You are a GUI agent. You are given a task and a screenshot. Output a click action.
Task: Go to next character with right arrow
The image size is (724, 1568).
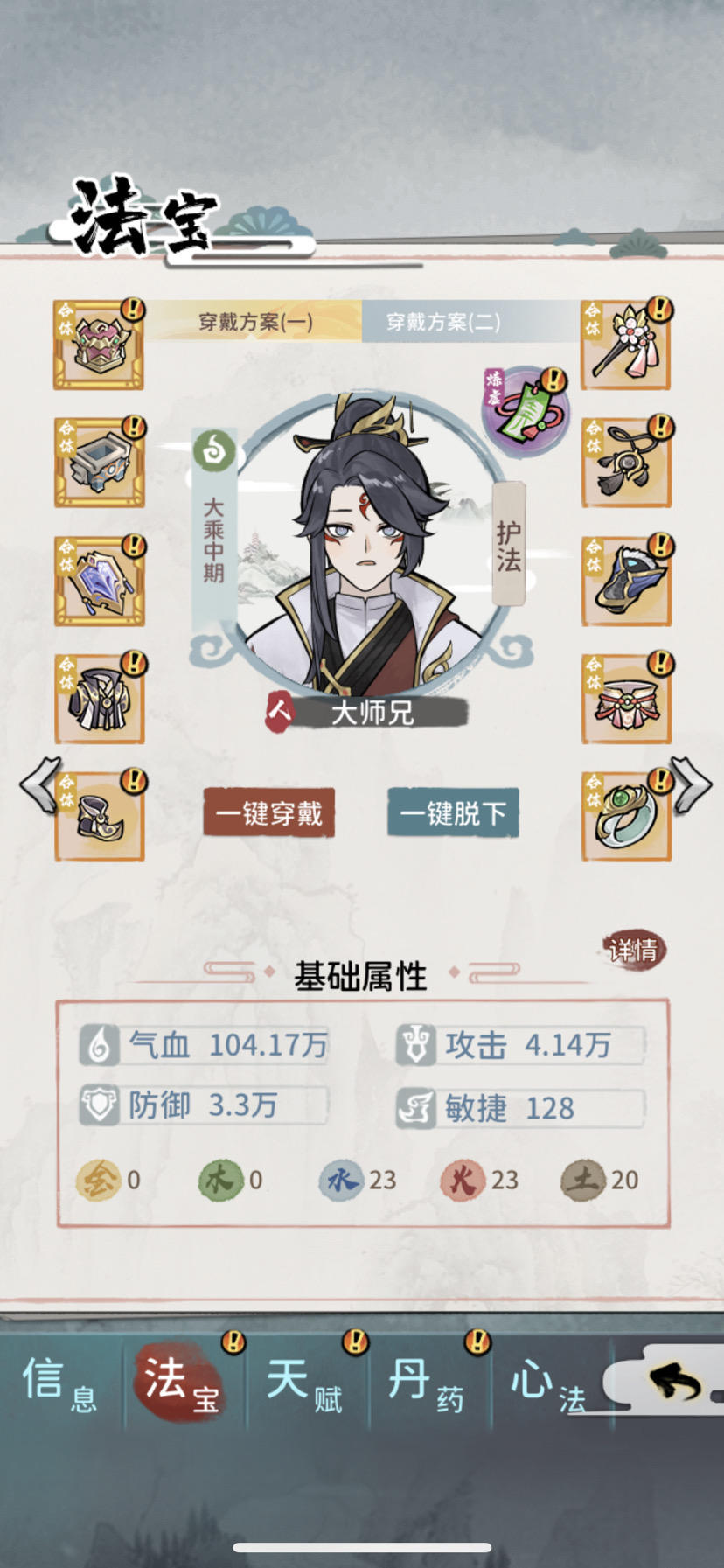click(x=691, y=784)
